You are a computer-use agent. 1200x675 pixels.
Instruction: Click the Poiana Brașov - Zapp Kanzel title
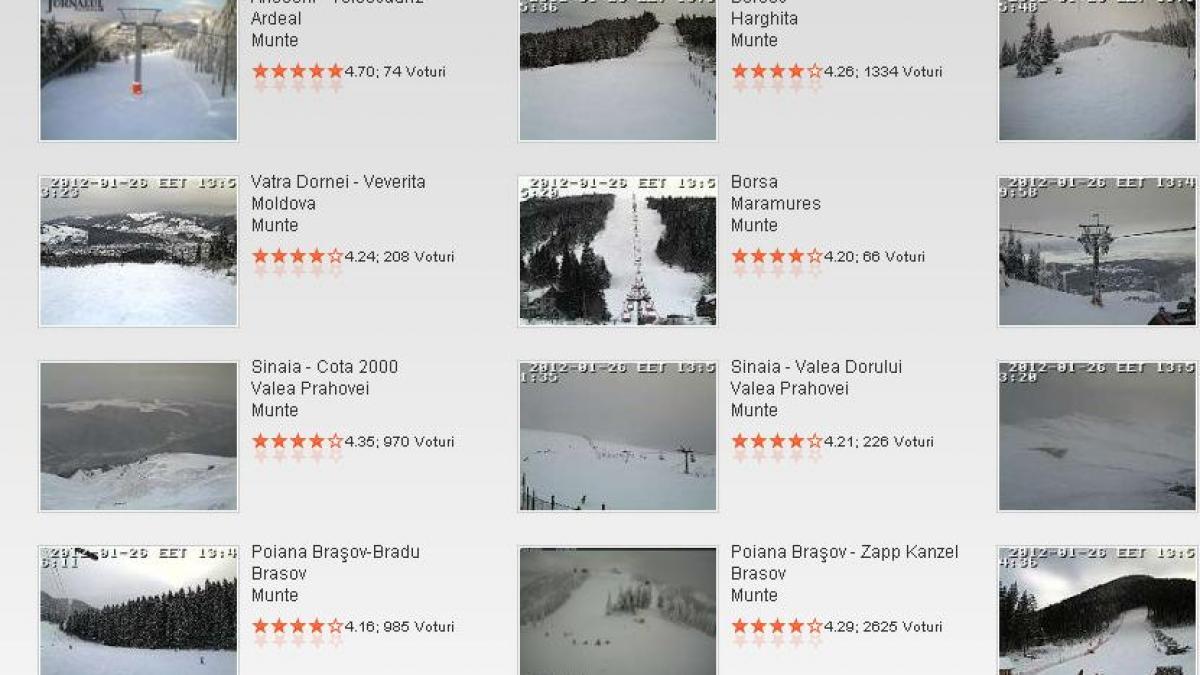[844, 552]
